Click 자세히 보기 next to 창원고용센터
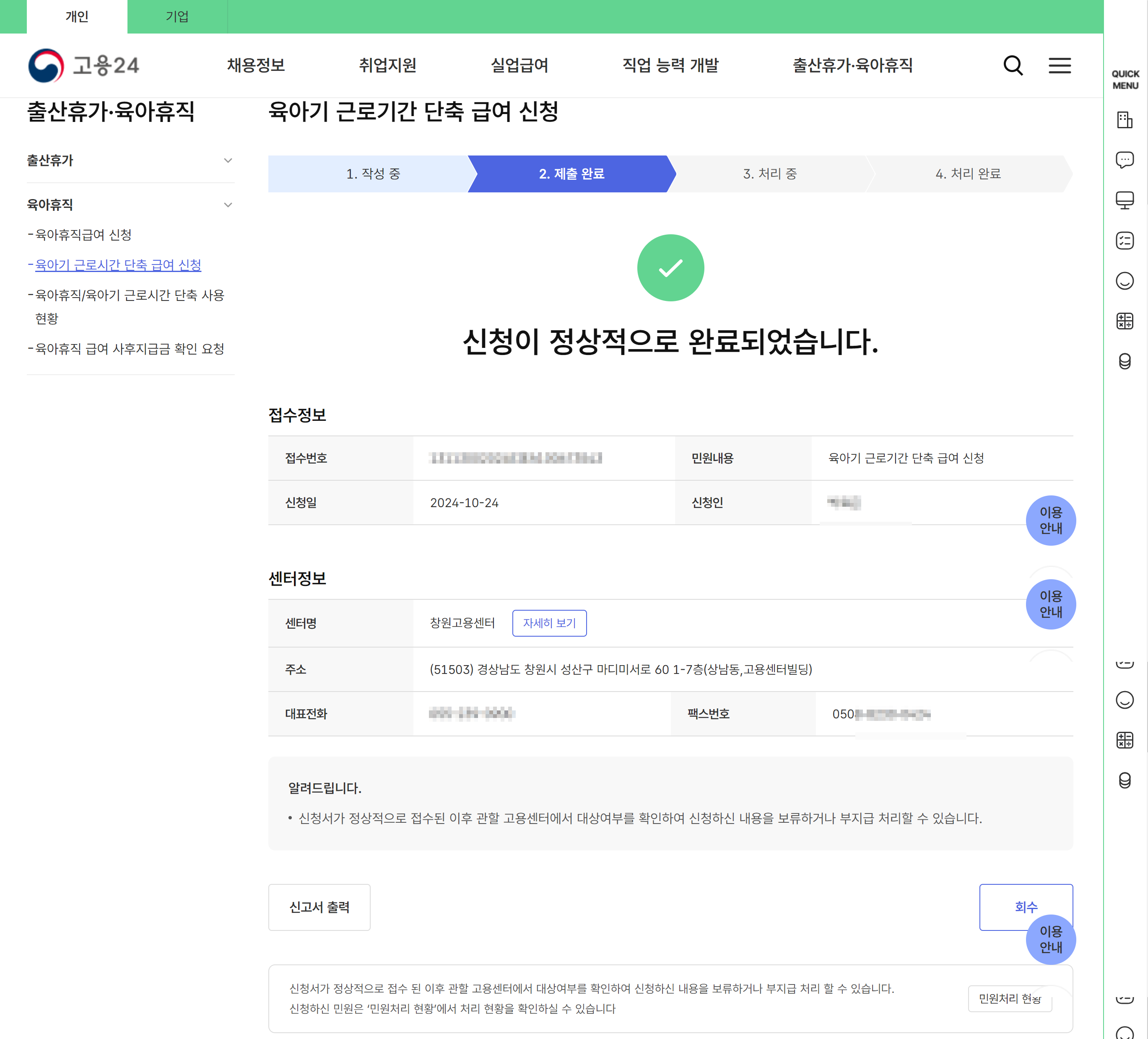Image resolution: width=1148 pixels, height=1039 pixels. point(549,623)
